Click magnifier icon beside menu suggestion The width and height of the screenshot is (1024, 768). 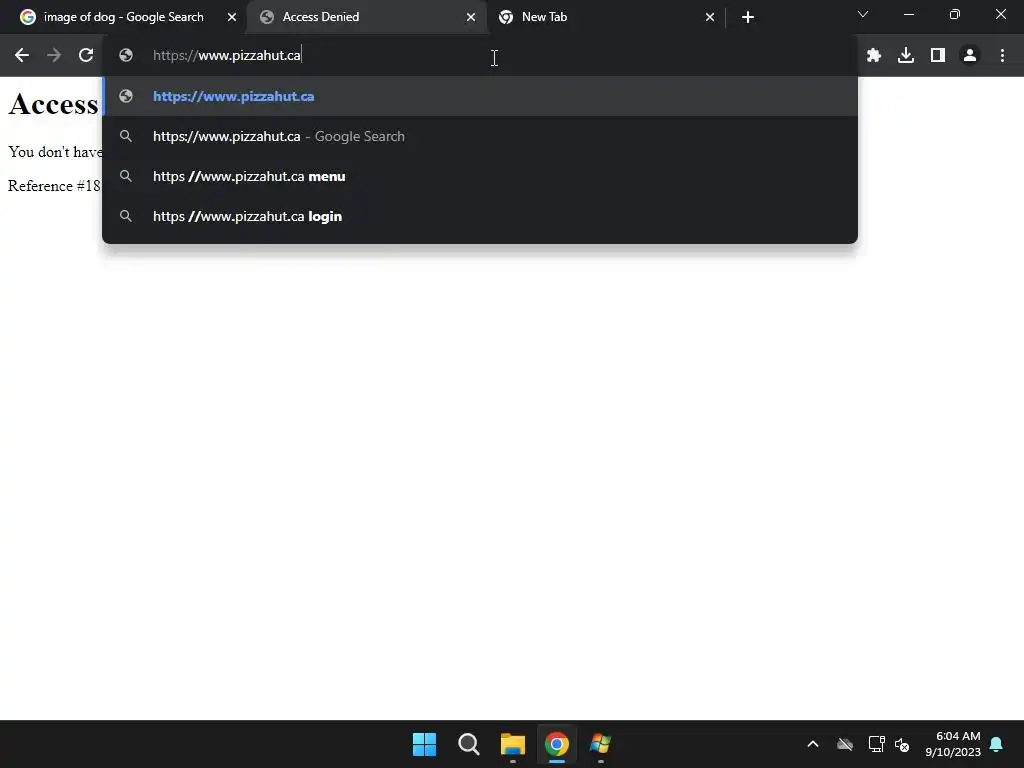(126, 176)
